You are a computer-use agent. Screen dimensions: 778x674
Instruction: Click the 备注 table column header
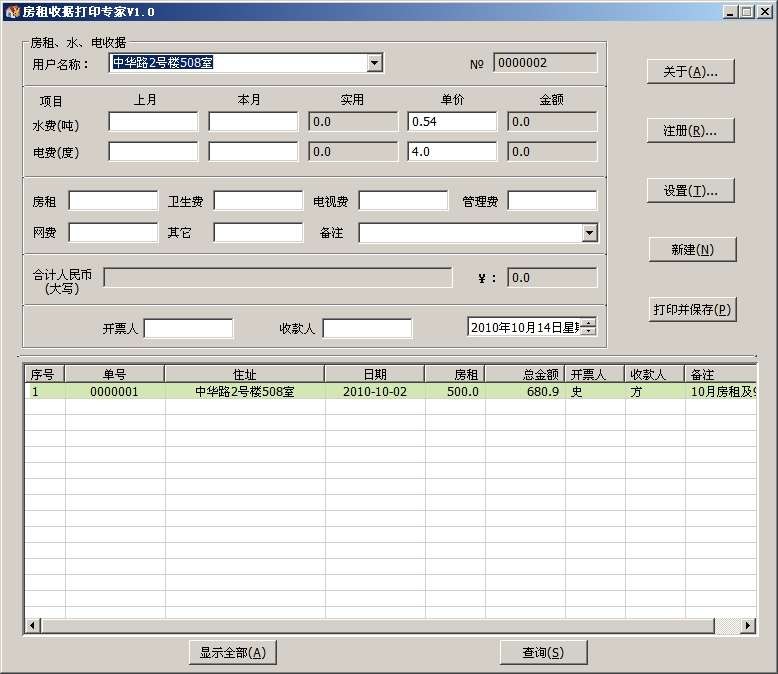click(x=721, y=374)
